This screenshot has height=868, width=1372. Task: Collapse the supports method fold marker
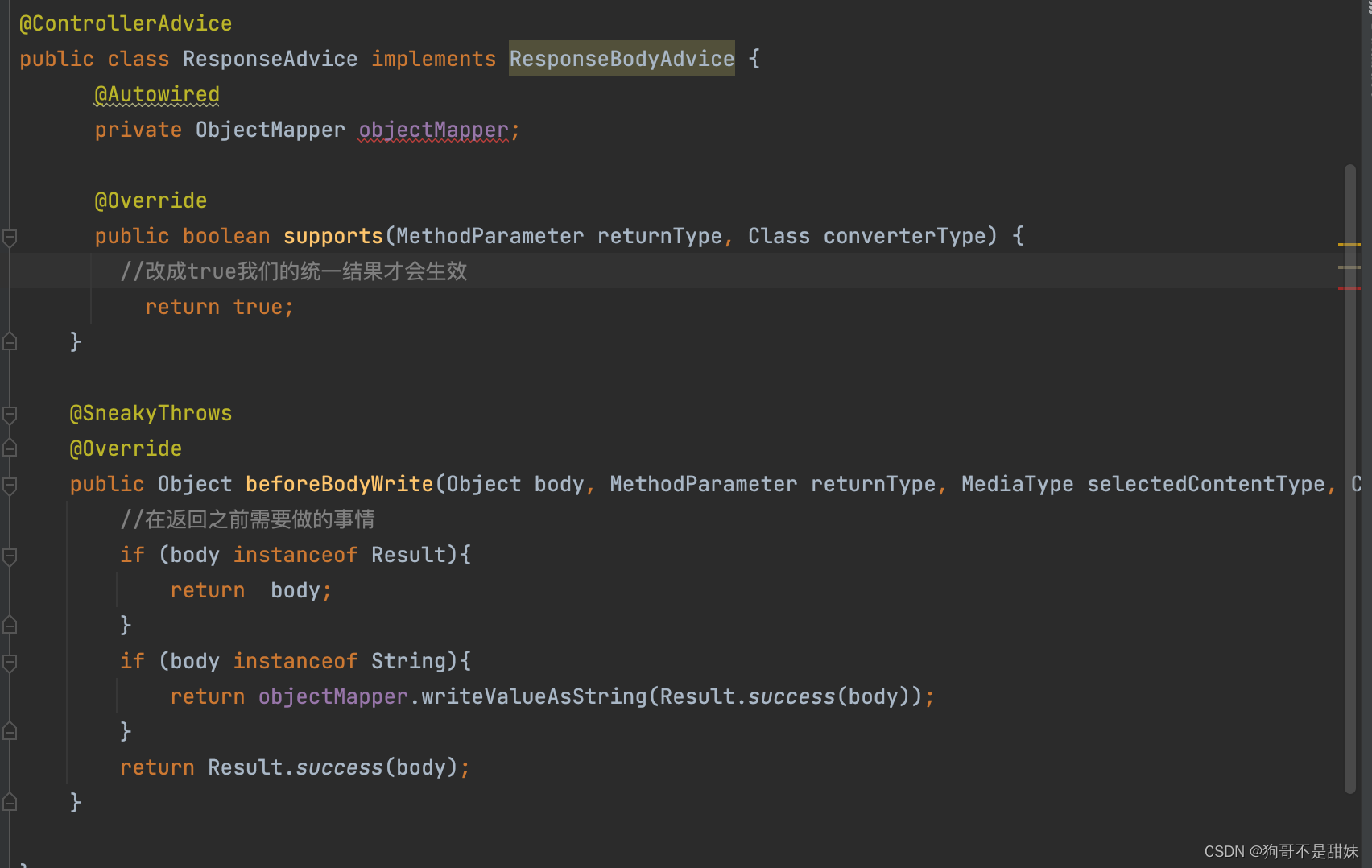pyautogui.click(x=10, y=238)
